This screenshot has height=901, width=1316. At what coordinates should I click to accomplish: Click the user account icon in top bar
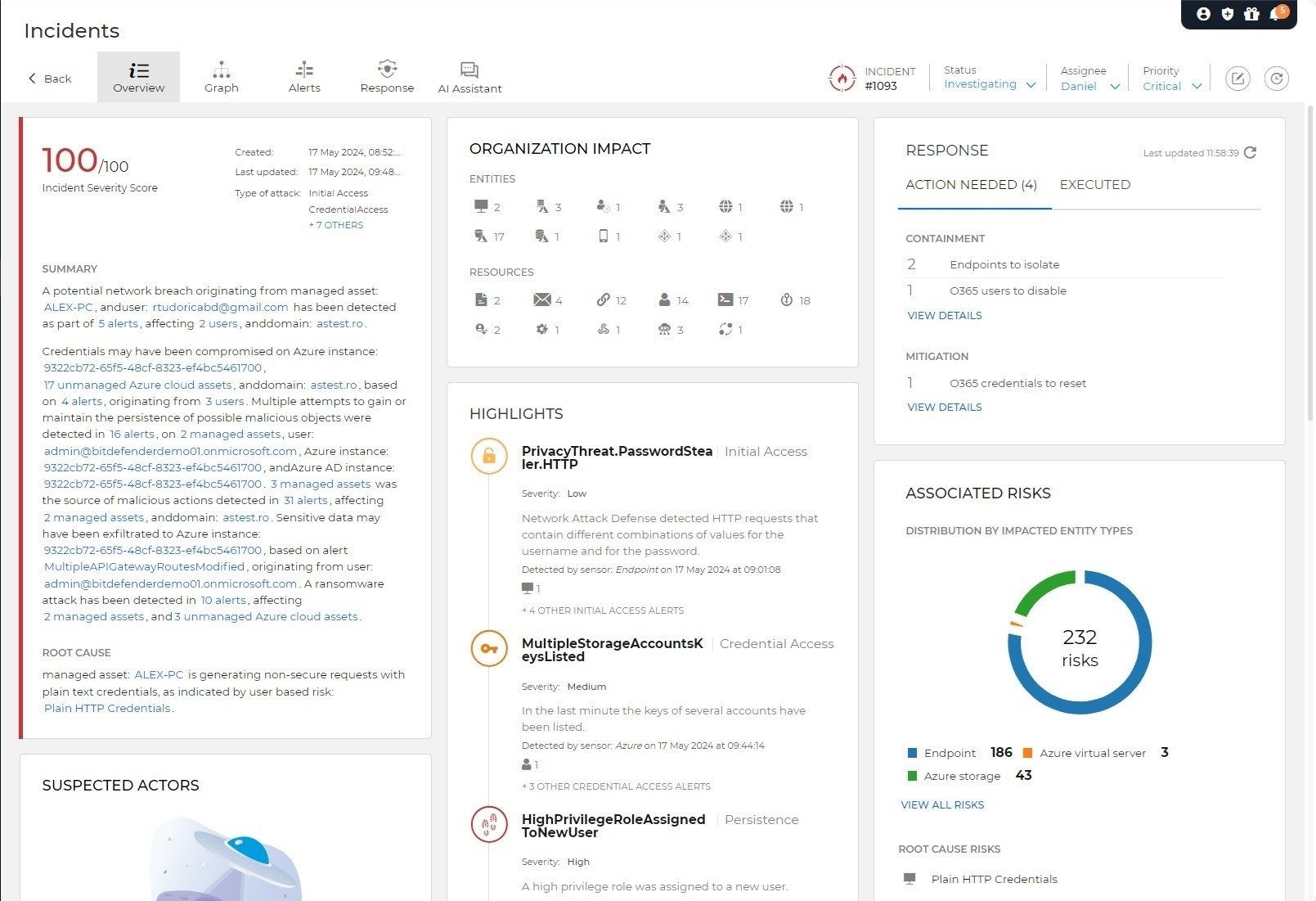[x=1203, y=14]
